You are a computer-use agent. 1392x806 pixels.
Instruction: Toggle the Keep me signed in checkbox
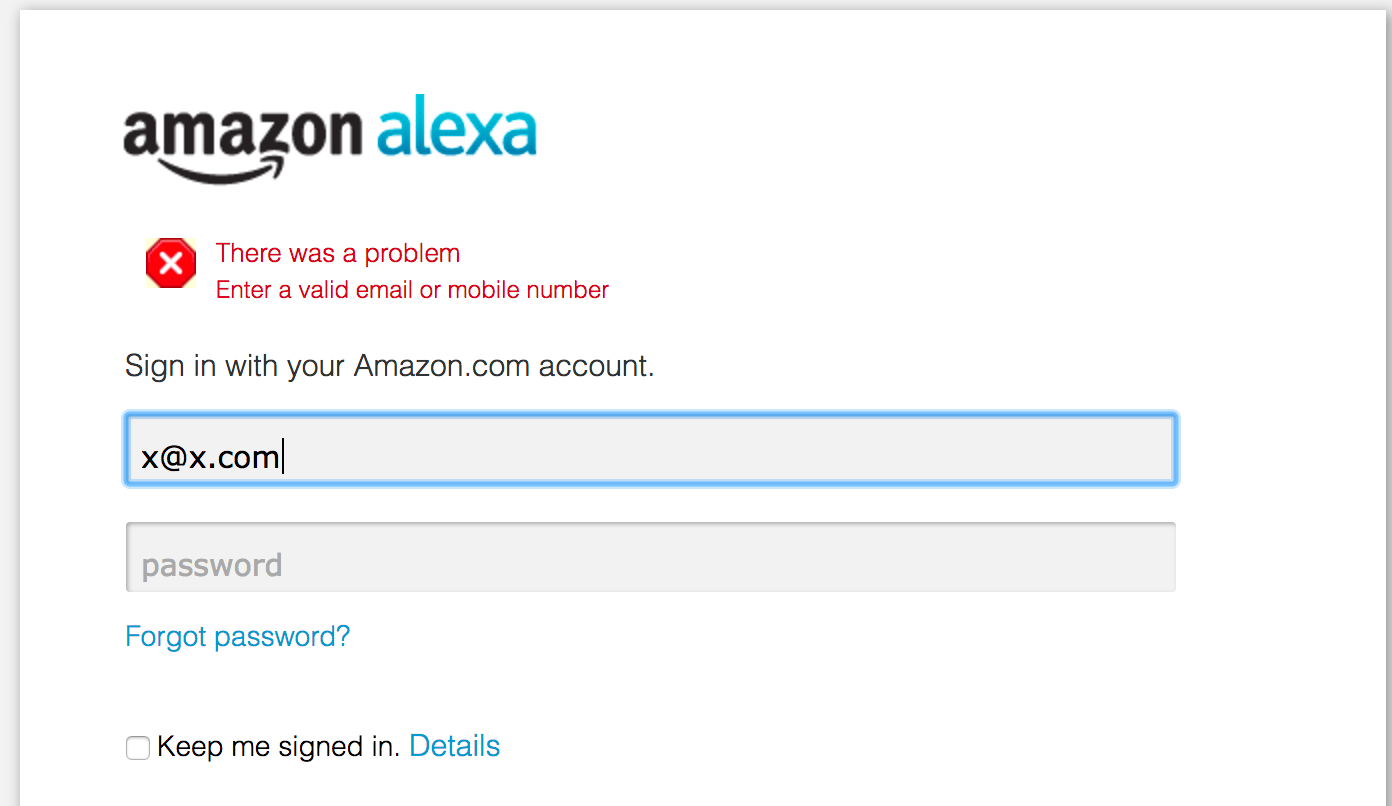tap(138, 748)
